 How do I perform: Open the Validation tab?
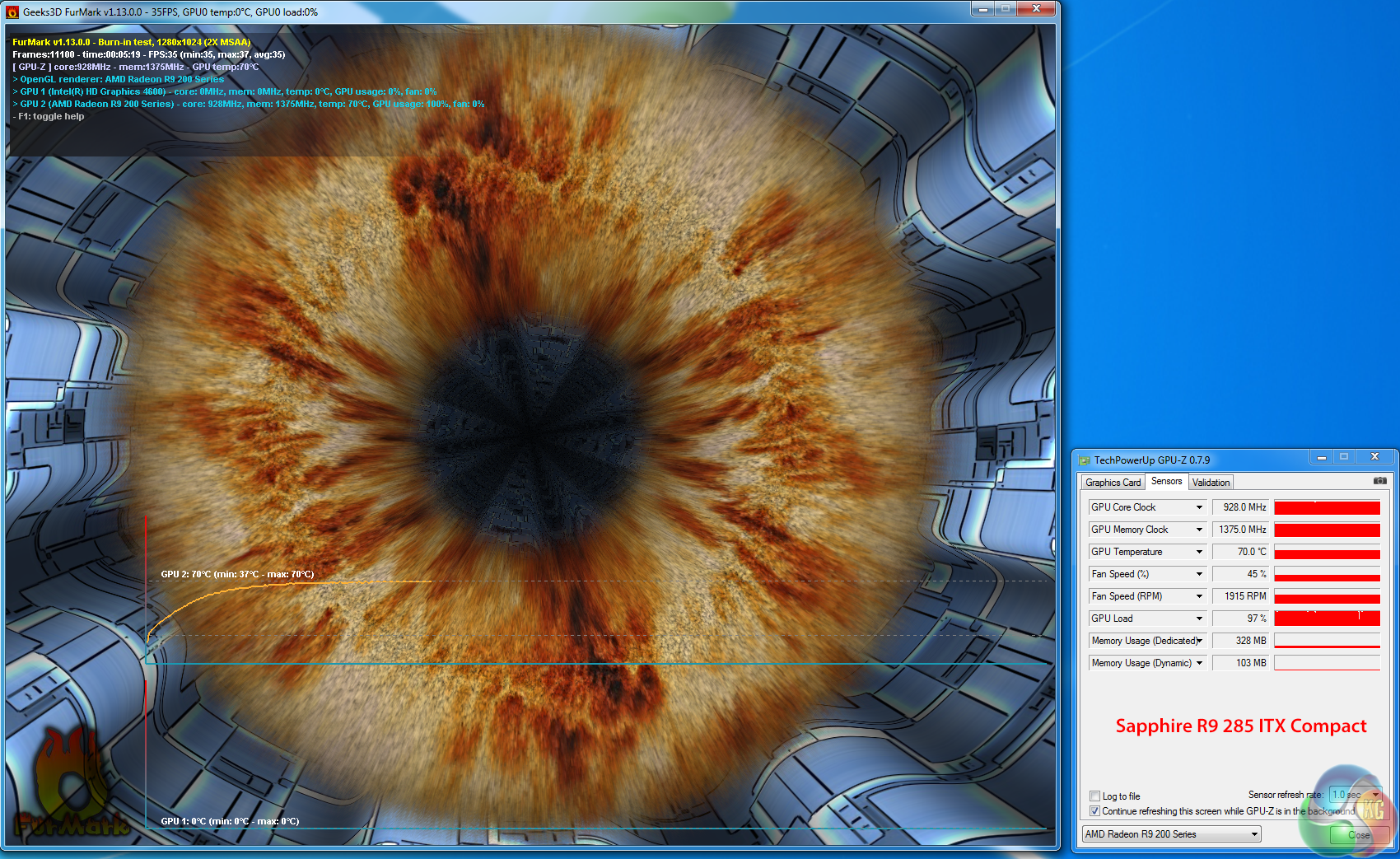pos(1211,483)
